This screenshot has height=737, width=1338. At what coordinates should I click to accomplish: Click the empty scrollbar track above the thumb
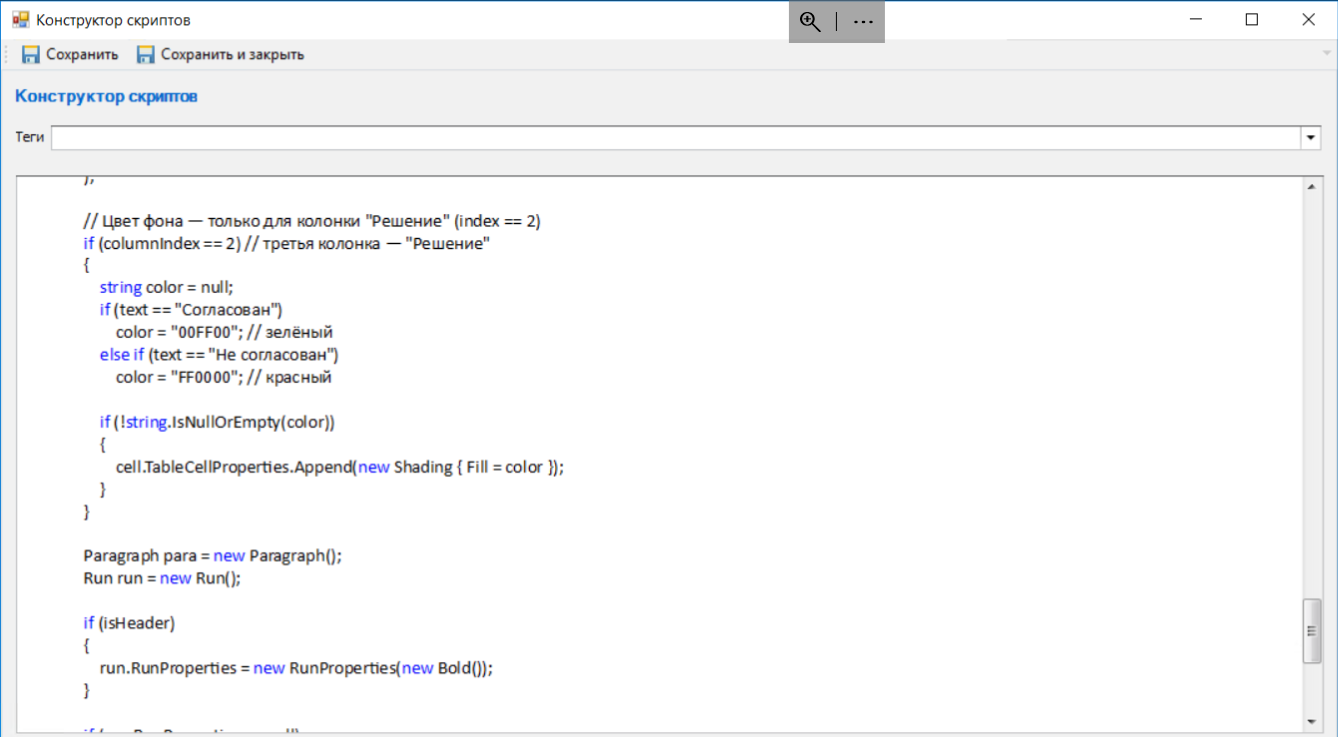(x=1312, y=400)
